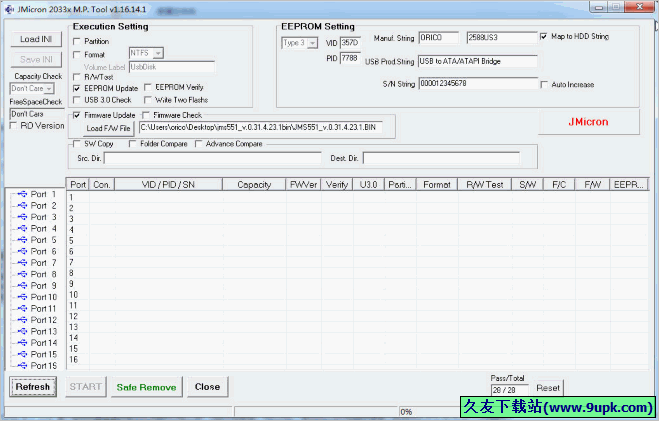Click the U3.0 column header

pyautogui.click(x=369, y=184)
